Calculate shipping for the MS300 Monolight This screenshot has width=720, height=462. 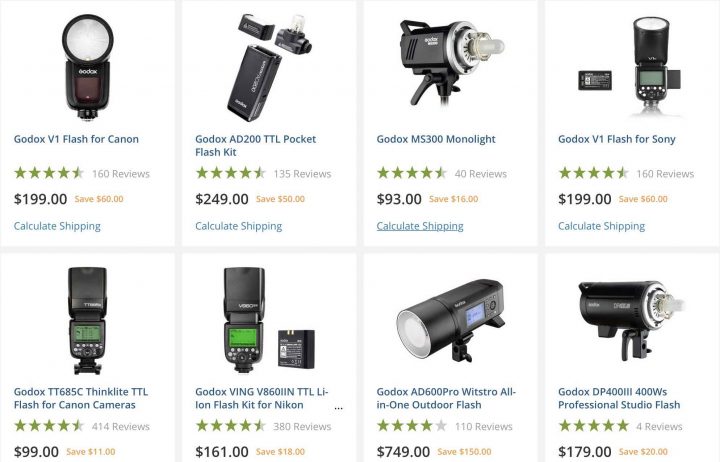(x=420, y=226)
